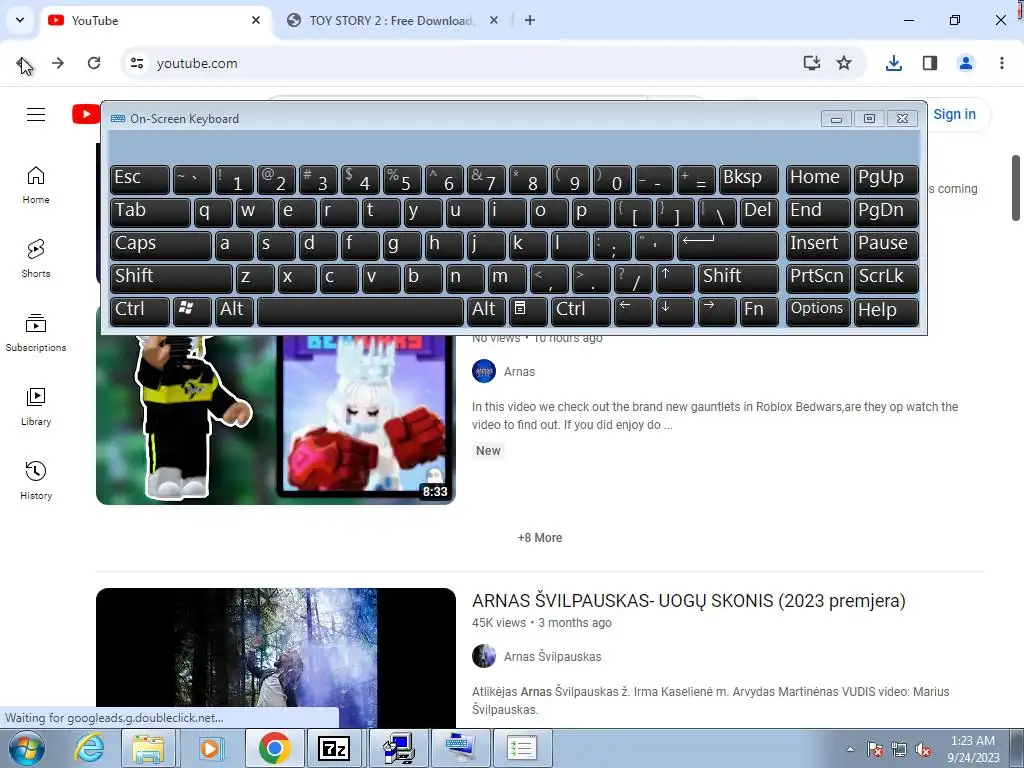
Task: Open YouTube hamburger guide menu
Action: [x=36, y=115]
